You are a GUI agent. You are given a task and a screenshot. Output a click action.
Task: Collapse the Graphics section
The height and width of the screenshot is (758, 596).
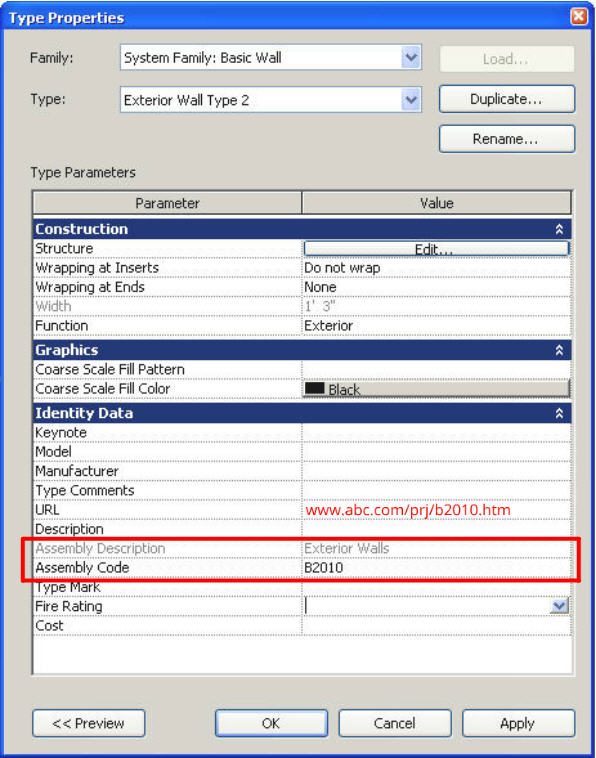pyautogui.click(x=559, y=350)
